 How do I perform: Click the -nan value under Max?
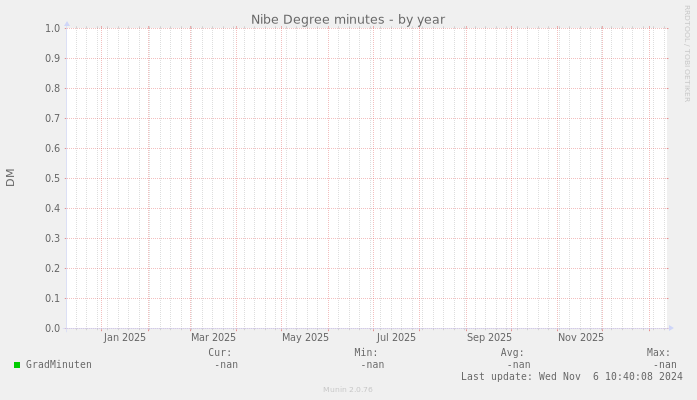665,365
